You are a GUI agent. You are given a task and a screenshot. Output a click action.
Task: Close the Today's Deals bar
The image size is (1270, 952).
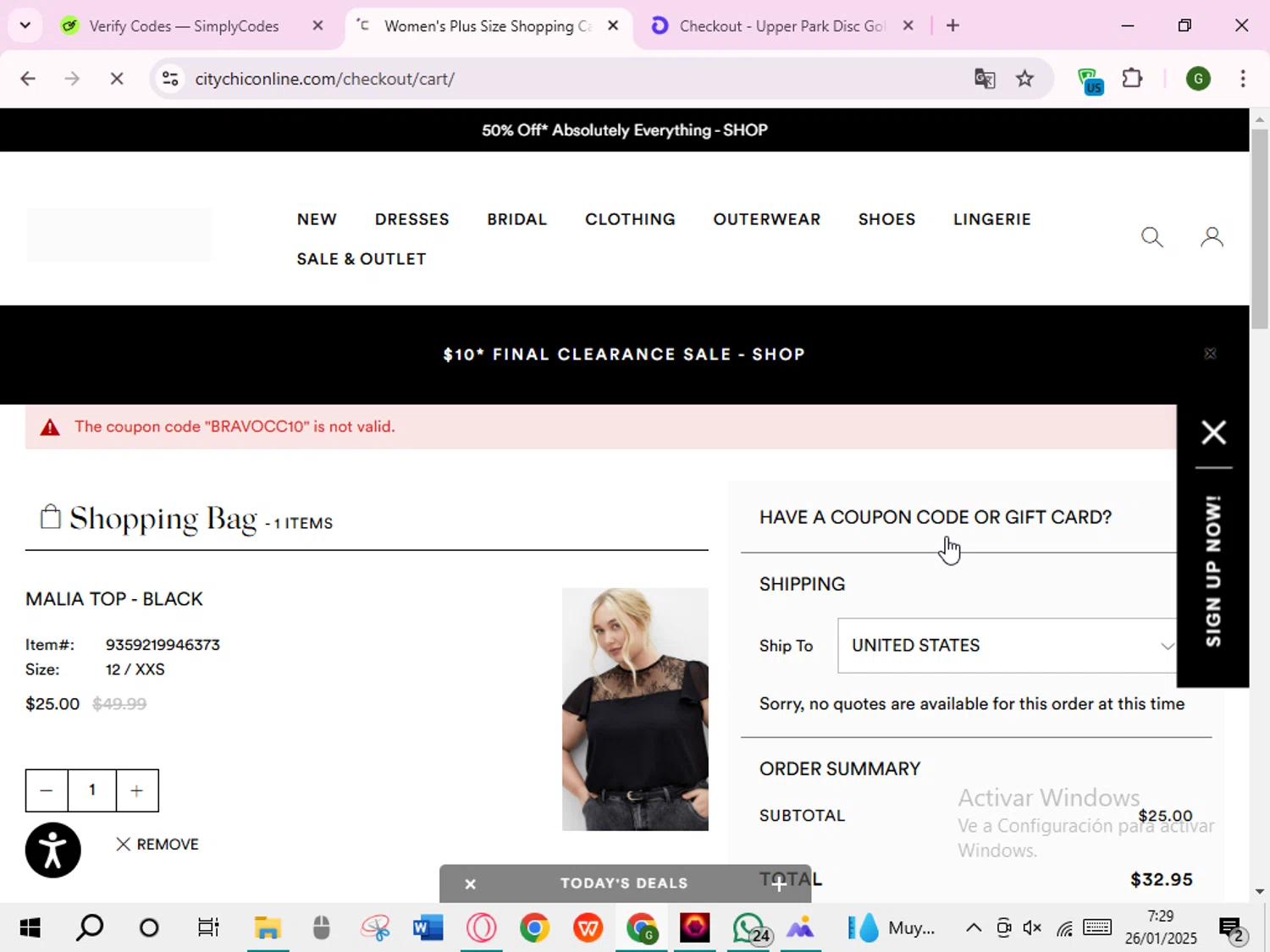coord(470,883)
